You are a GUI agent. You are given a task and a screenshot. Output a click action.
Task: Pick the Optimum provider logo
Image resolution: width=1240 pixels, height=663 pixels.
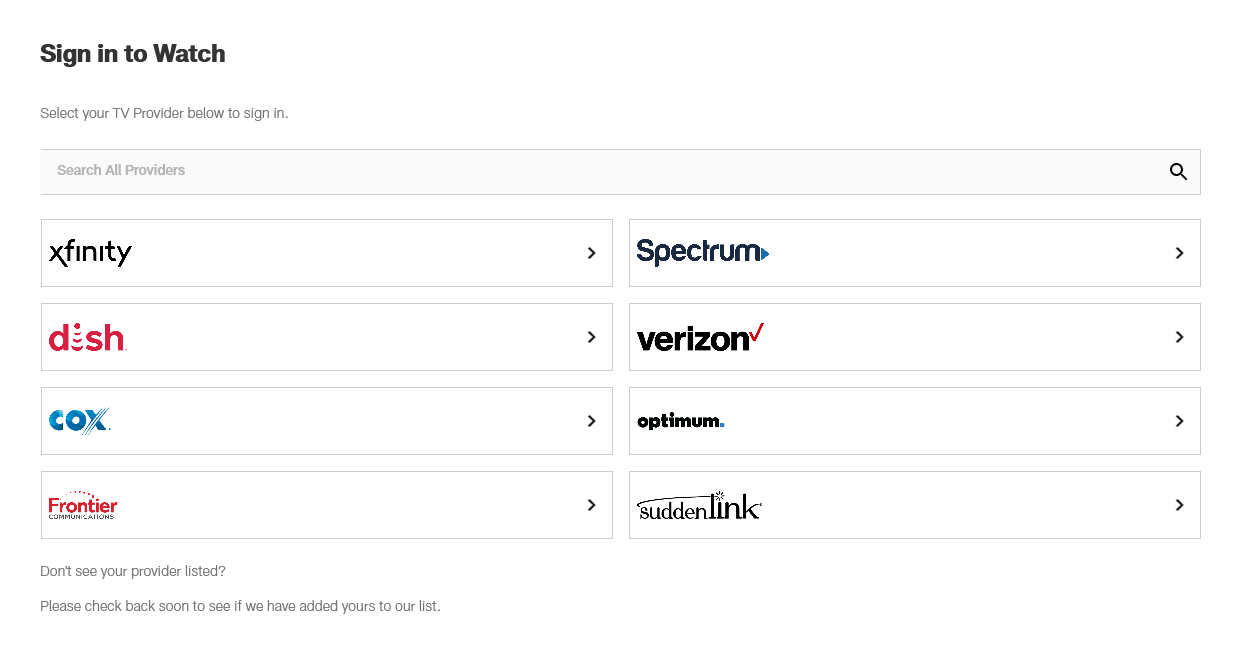coord(680,421)
